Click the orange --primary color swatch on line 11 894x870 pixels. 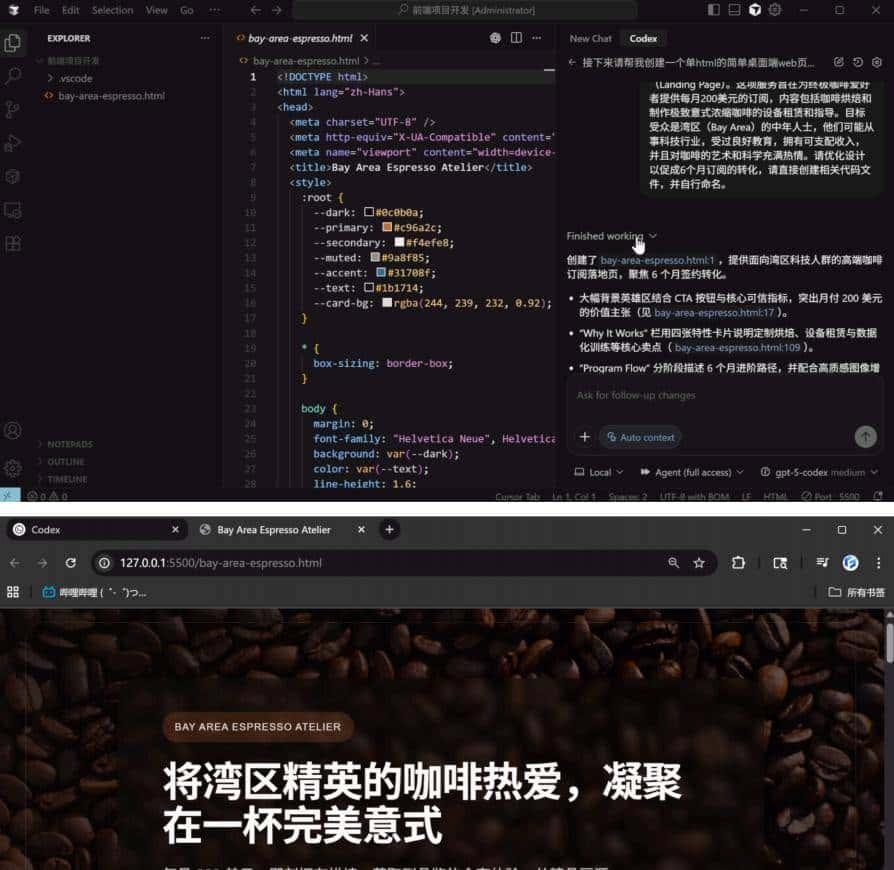point(389,227)
